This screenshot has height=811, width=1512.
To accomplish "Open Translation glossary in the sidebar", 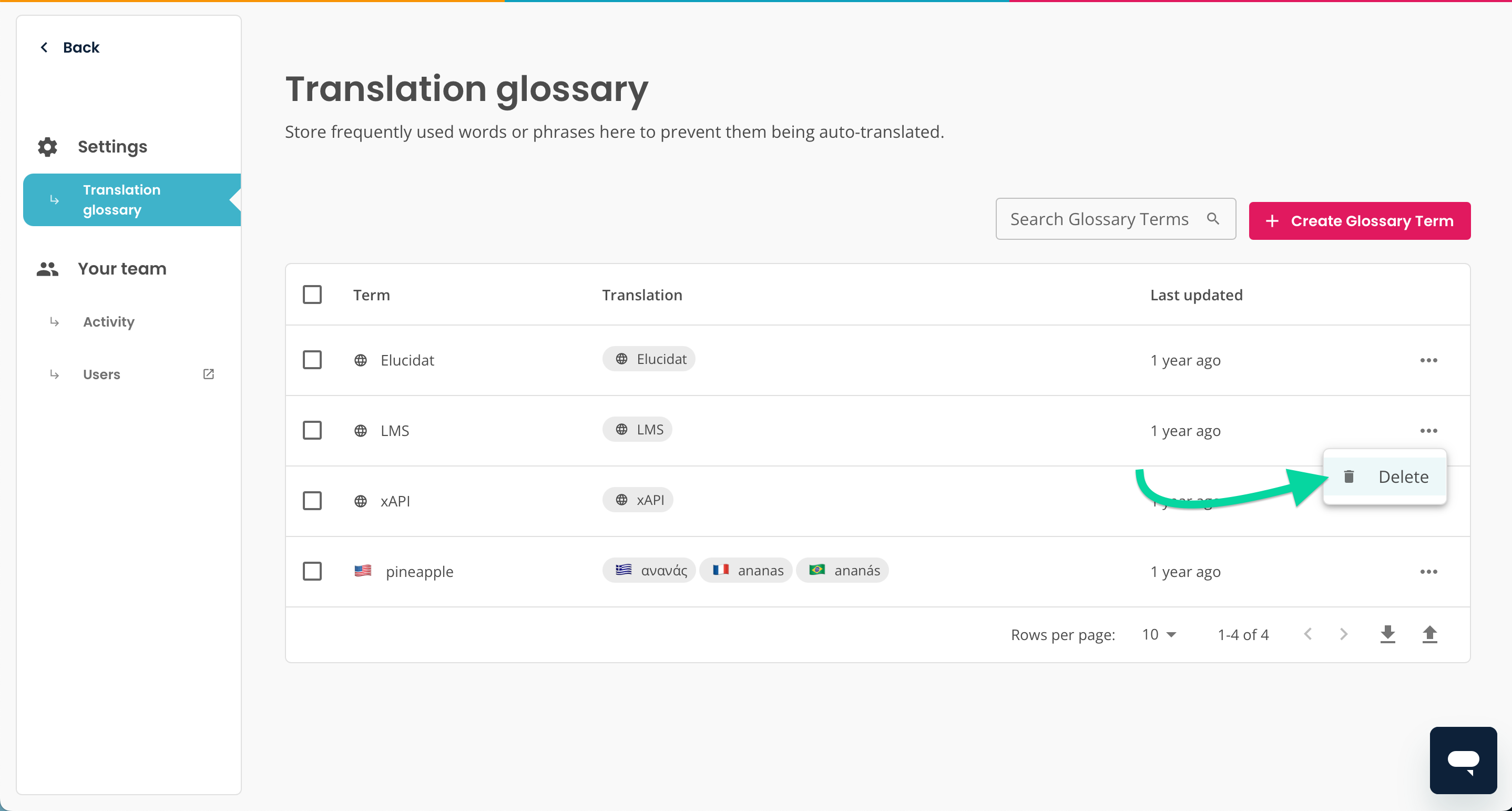I will (x=132, y=200).
